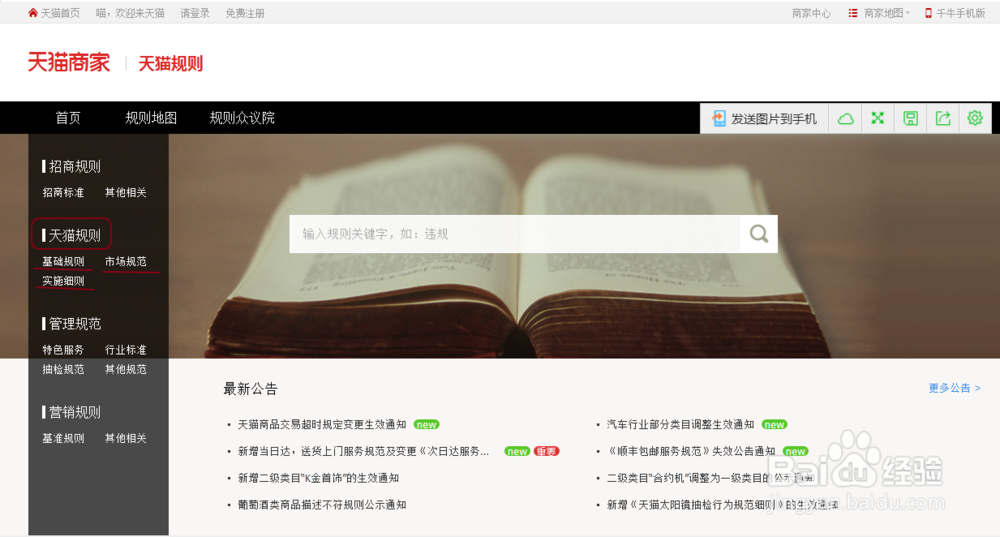
Task: Open the 千牛手机版 link
Action: (x=960, y=13)
